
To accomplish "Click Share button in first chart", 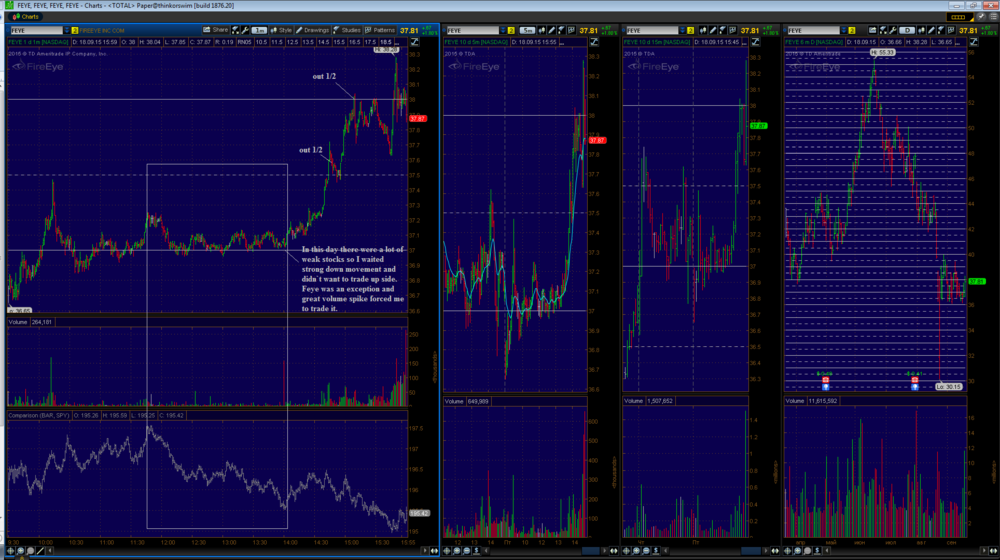I will point(216,30).
